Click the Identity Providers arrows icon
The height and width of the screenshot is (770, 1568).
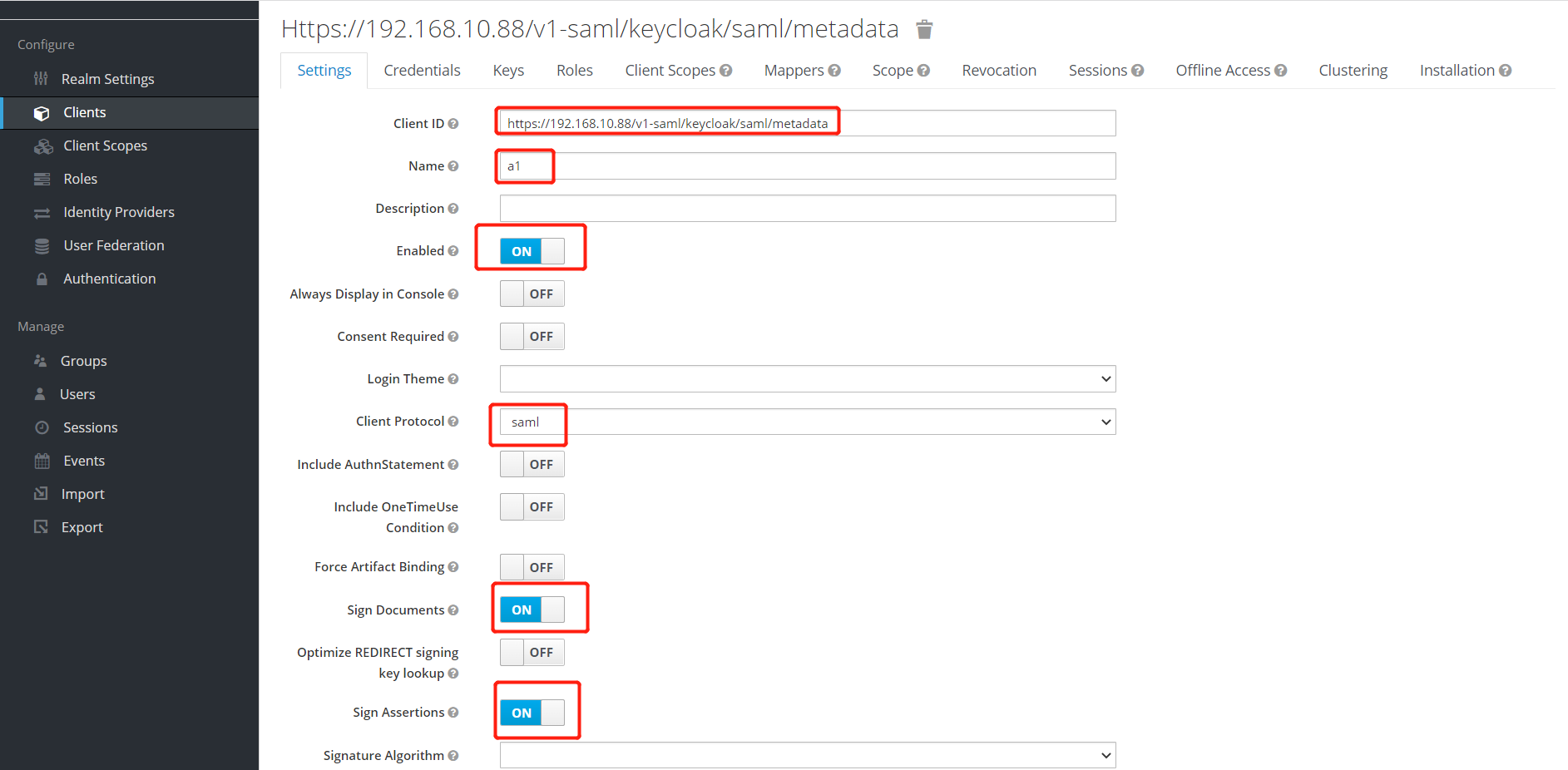[42, 213]
